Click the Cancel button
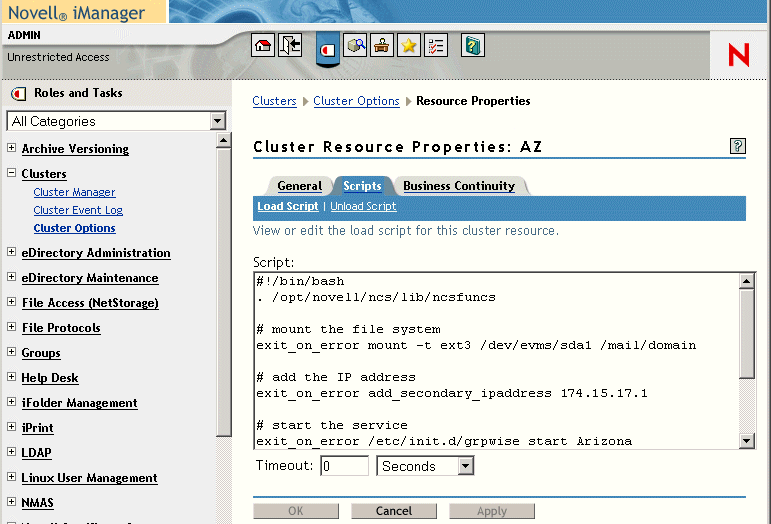The height and width of the screenshot is (524, 771). 393,511
